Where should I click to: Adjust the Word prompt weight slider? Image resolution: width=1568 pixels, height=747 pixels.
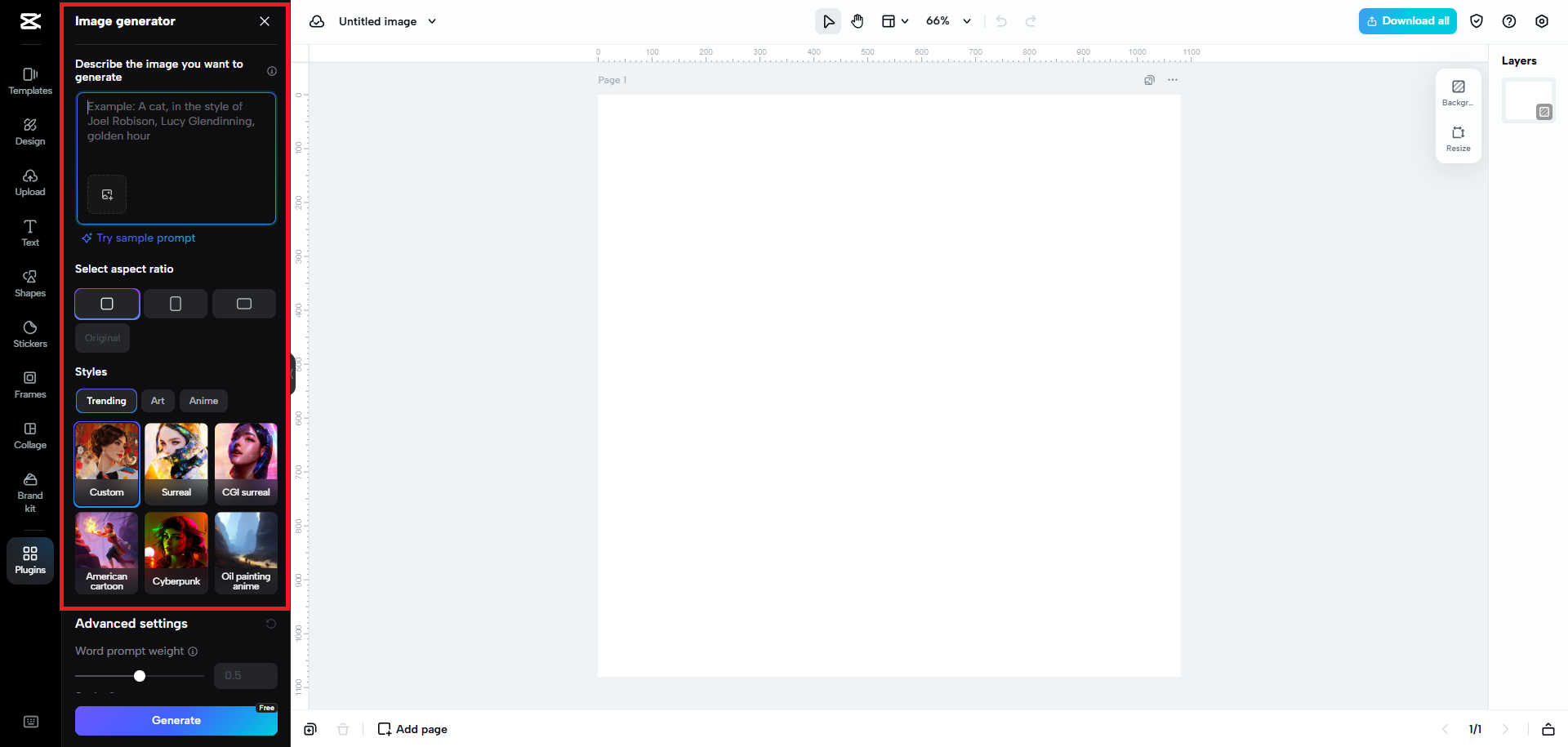click(x=139, y=676)
